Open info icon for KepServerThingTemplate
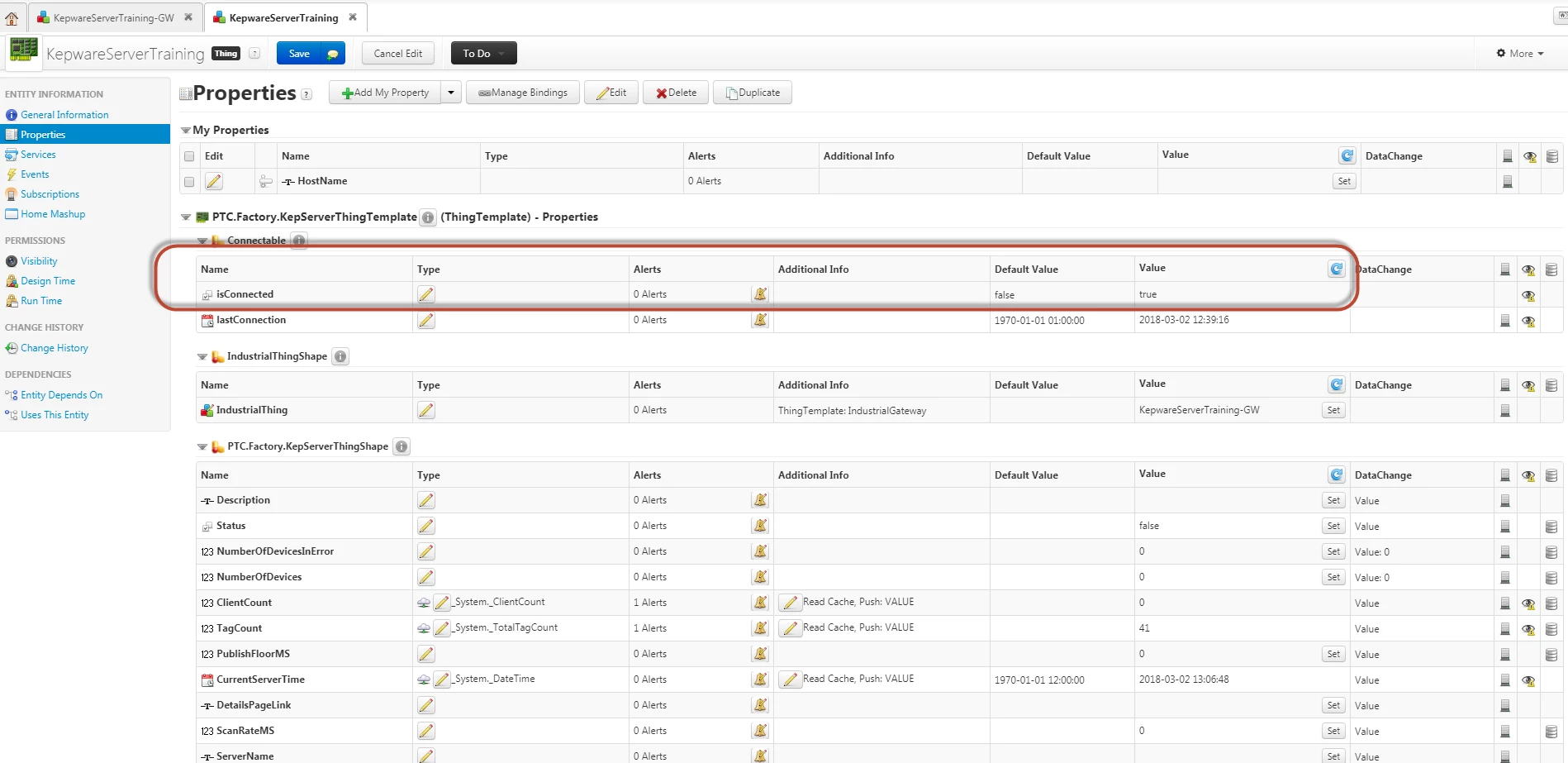 click(x=428, y=217)
